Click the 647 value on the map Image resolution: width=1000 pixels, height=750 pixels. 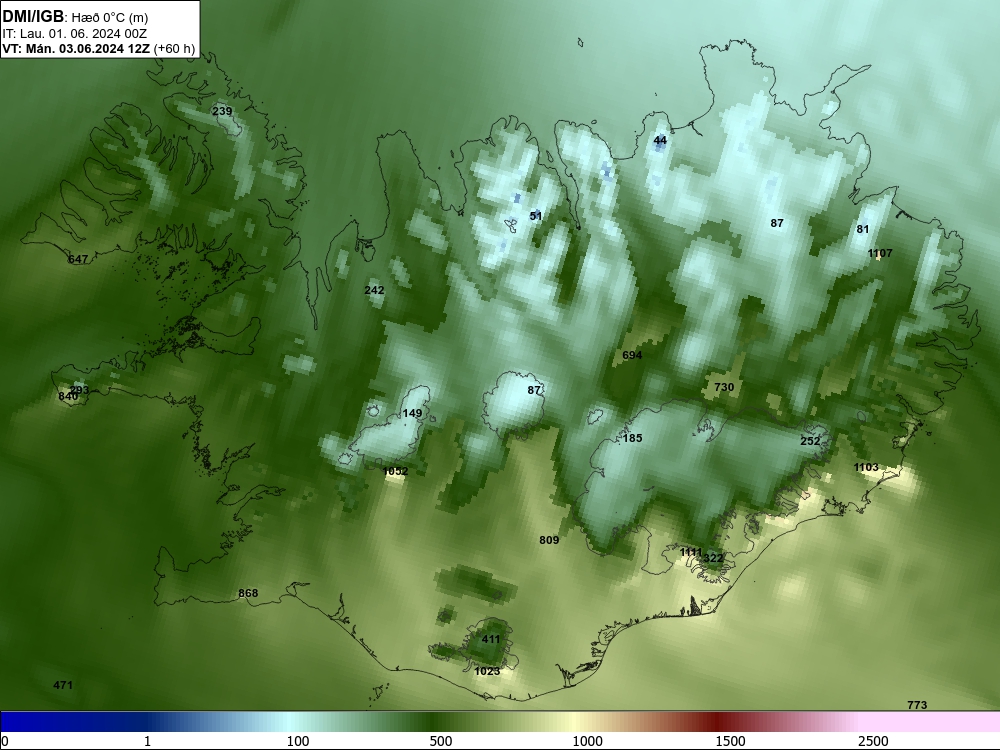click(x=78, y=259)
